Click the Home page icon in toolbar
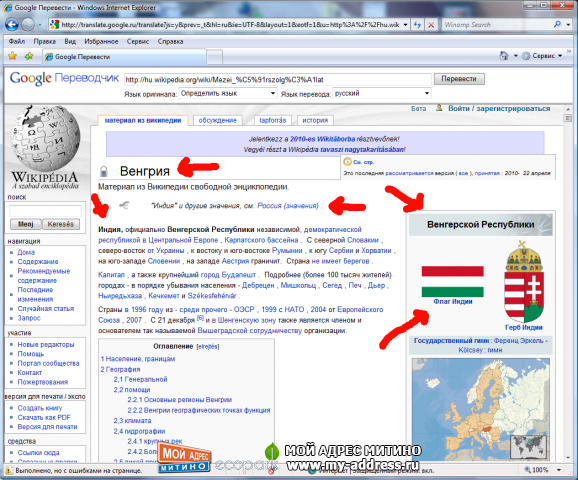This screenshot has height=480, width=578. (x=504, y=56)
